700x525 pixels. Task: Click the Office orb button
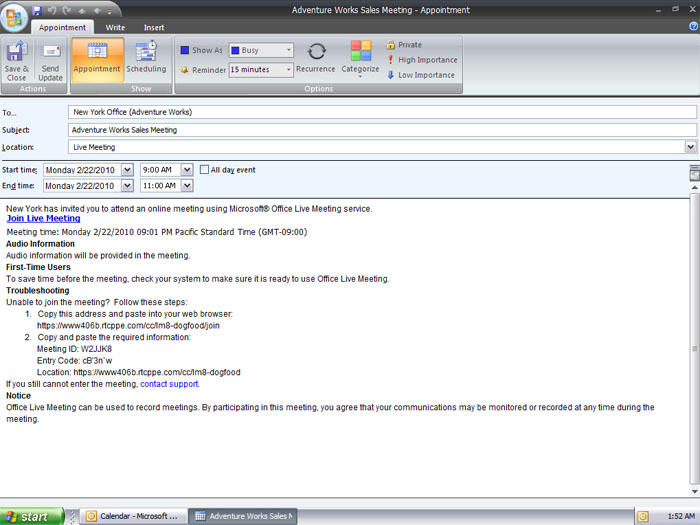[14, 18]
